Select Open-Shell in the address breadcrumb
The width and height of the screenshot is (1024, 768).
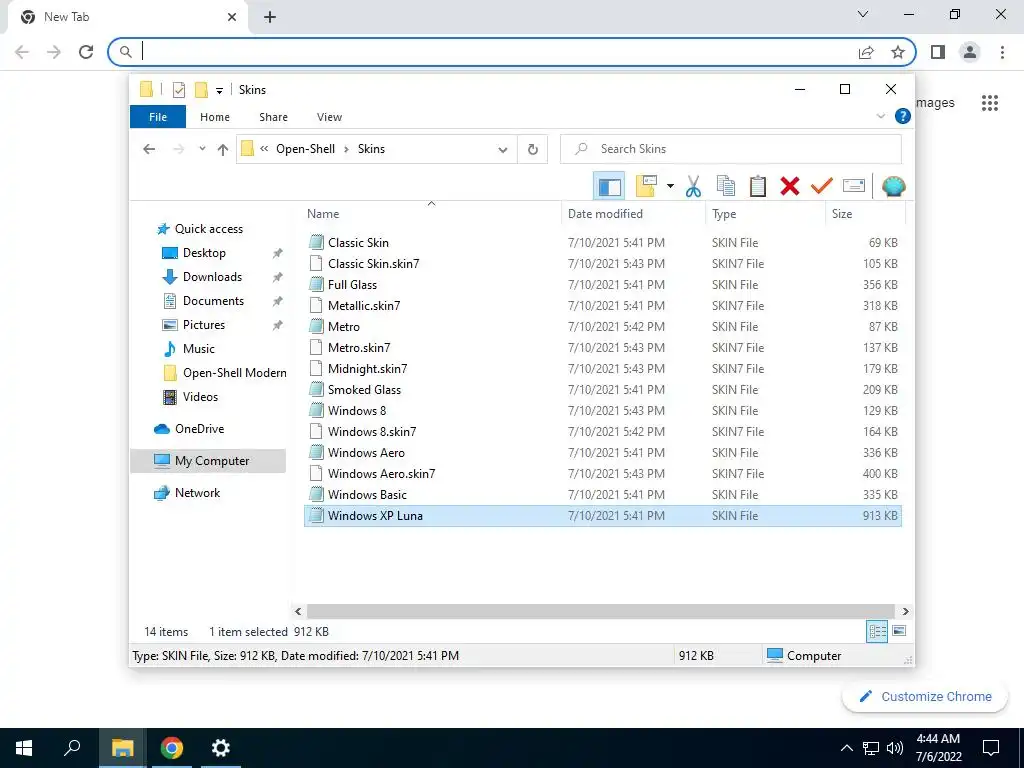click(305, 149)
